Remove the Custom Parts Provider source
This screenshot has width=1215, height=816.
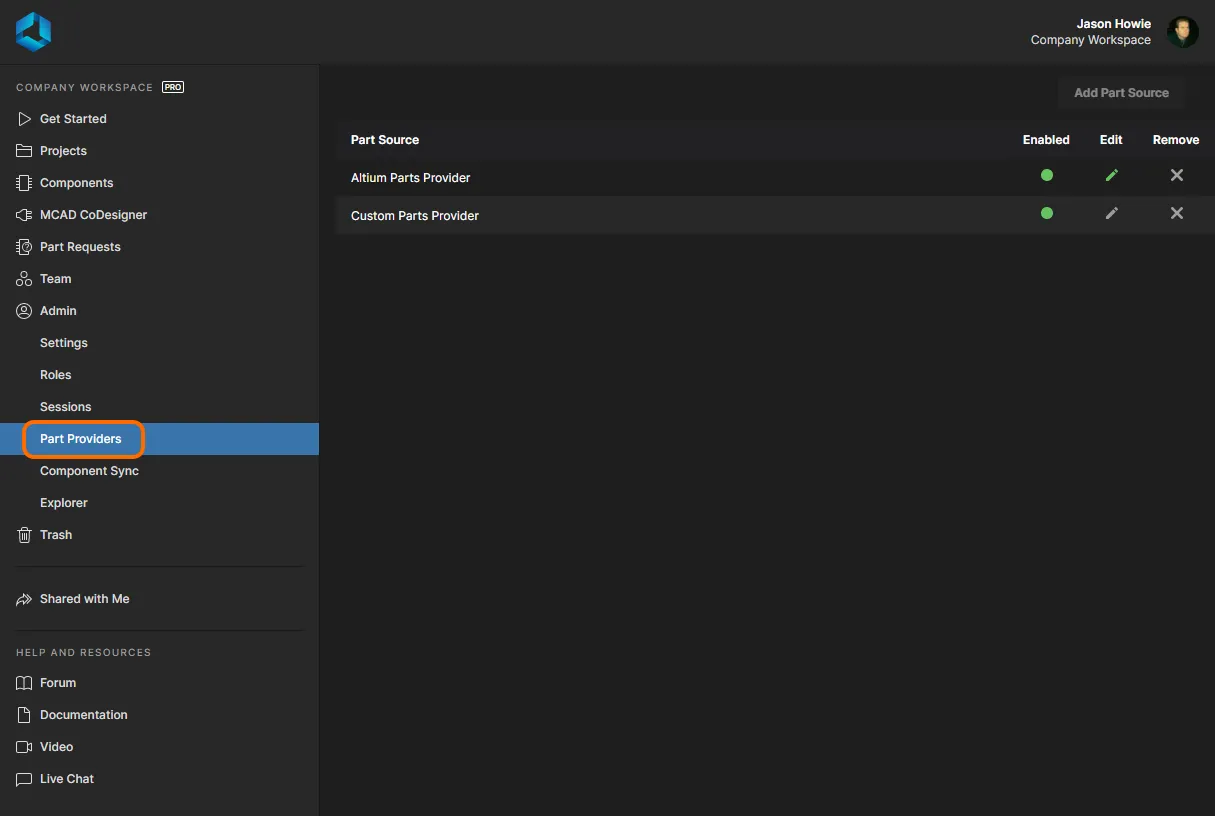point(1176,213)
